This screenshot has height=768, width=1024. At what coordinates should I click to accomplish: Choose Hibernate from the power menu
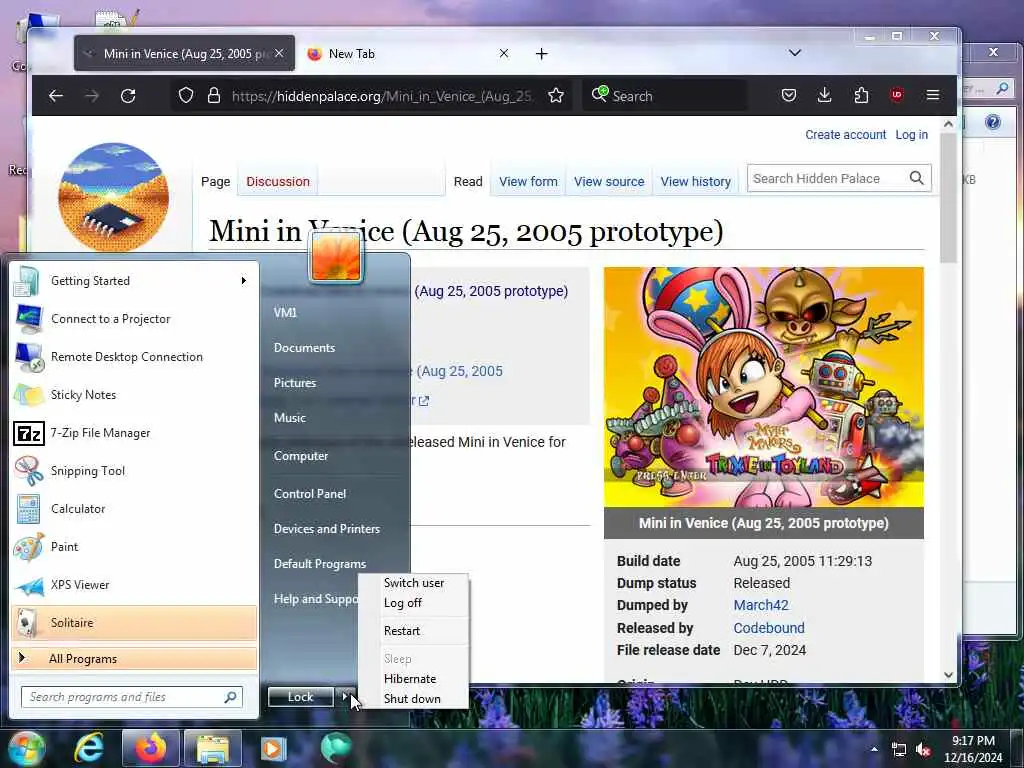413,679
